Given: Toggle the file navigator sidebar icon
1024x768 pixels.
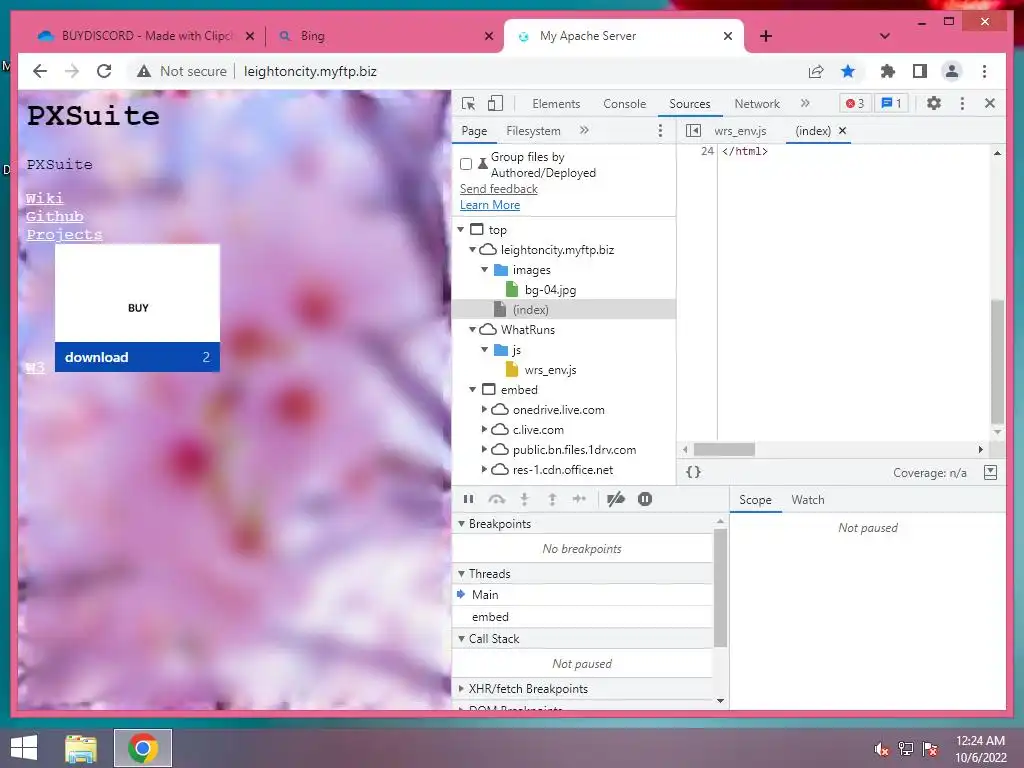Looking at the screenshot, I should pos(693,131).
